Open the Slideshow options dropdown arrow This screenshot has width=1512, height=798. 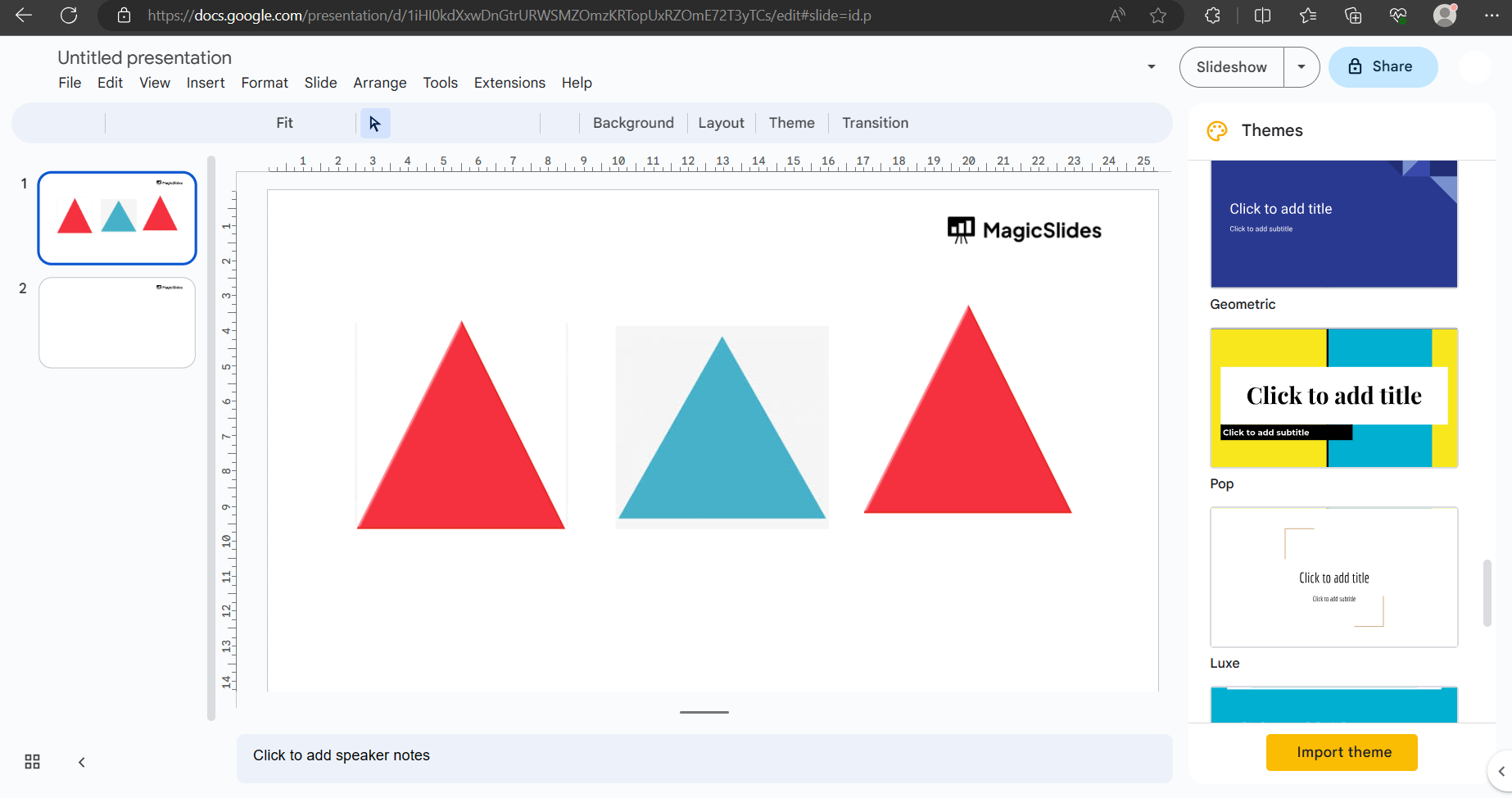point(1301,67)
